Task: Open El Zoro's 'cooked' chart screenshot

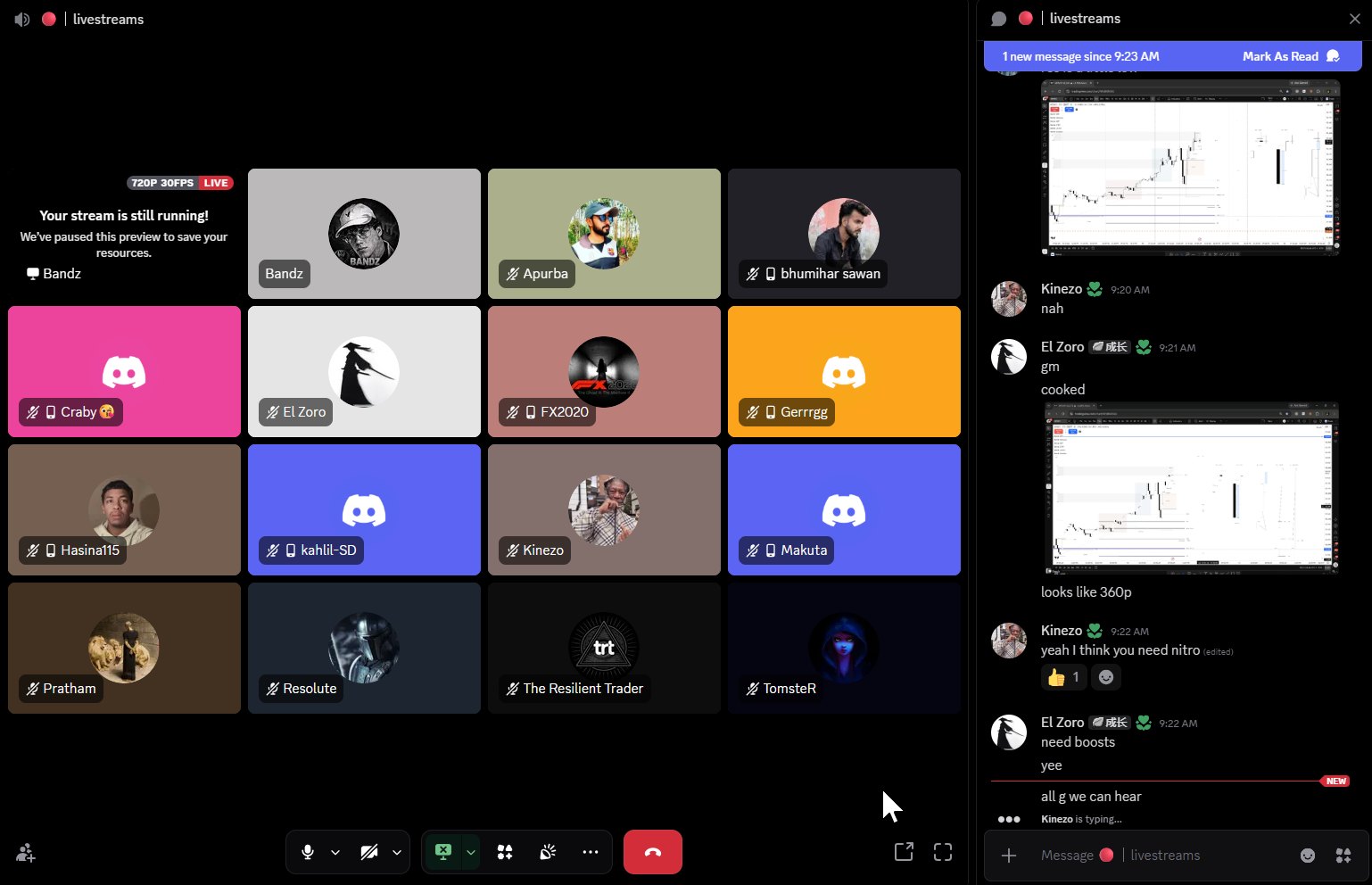Action: coord(1190,488)
